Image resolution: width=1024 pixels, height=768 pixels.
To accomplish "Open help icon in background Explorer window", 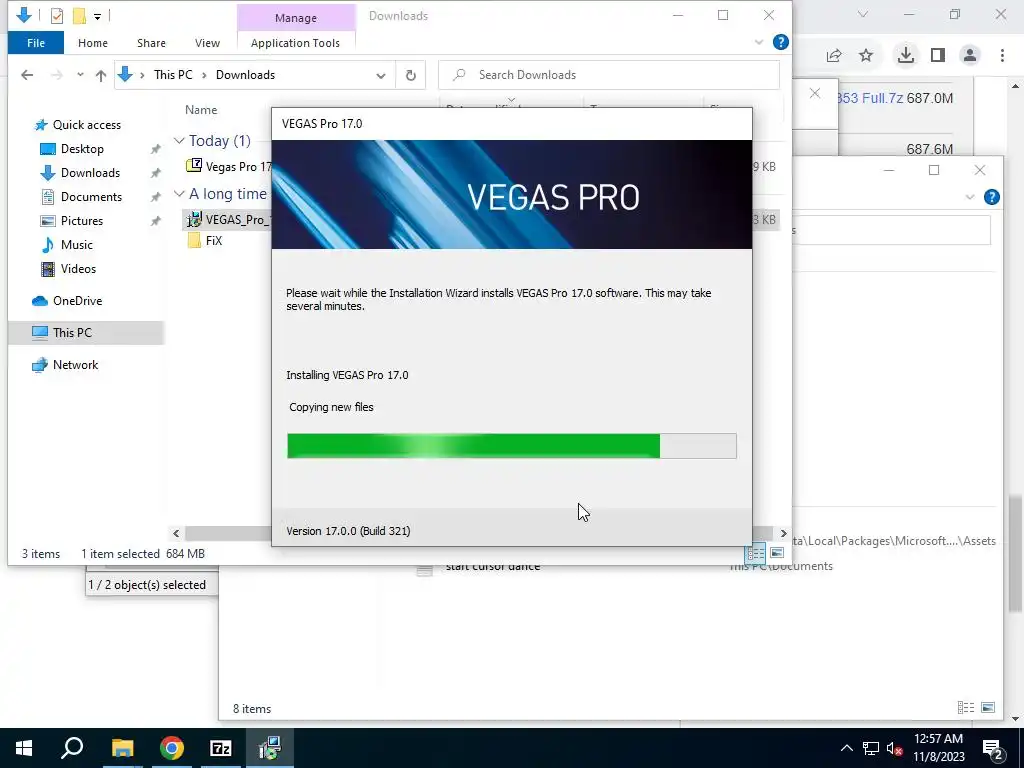I will pos(991,197).
